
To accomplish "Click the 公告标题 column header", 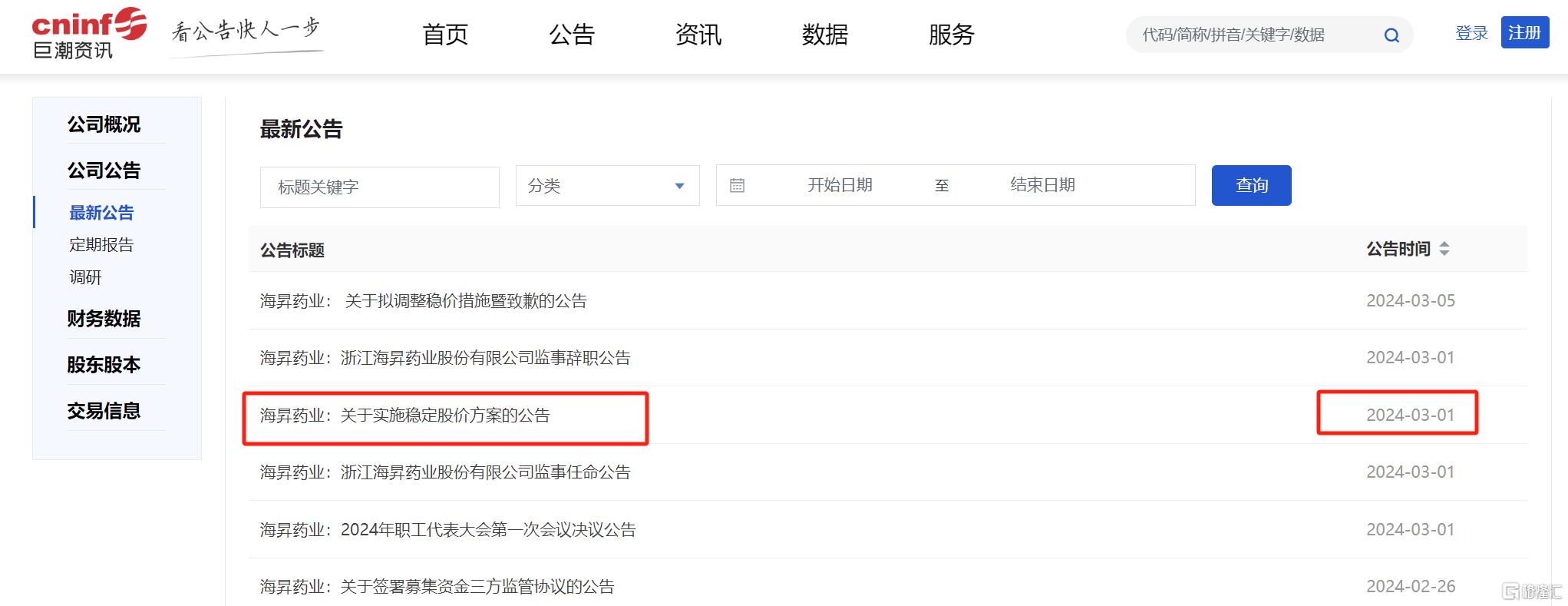I will pyautogui.click(x=292, y=250).
